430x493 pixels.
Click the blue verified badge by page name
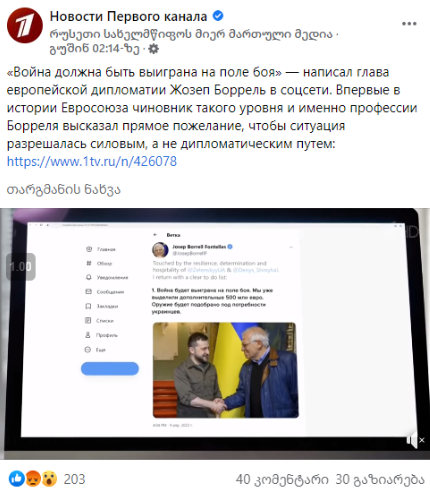(x=218, y=16)
